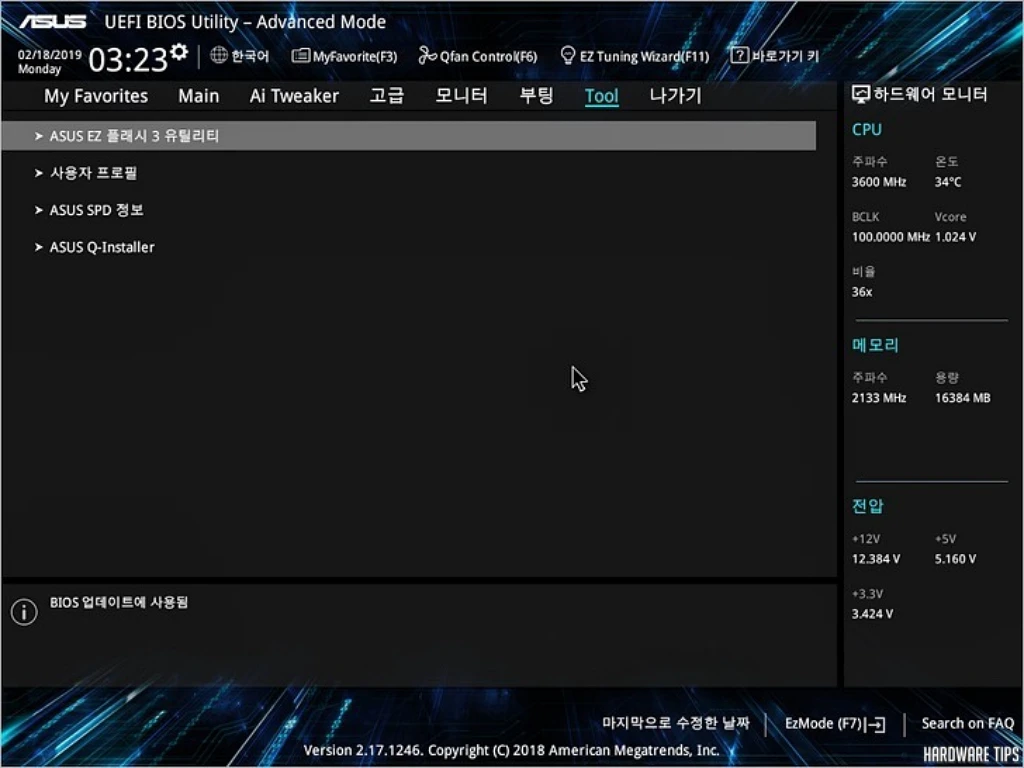Click the 5.160 V value
The height and width of the screenshot is (768, 1024).
coord(955,559)
